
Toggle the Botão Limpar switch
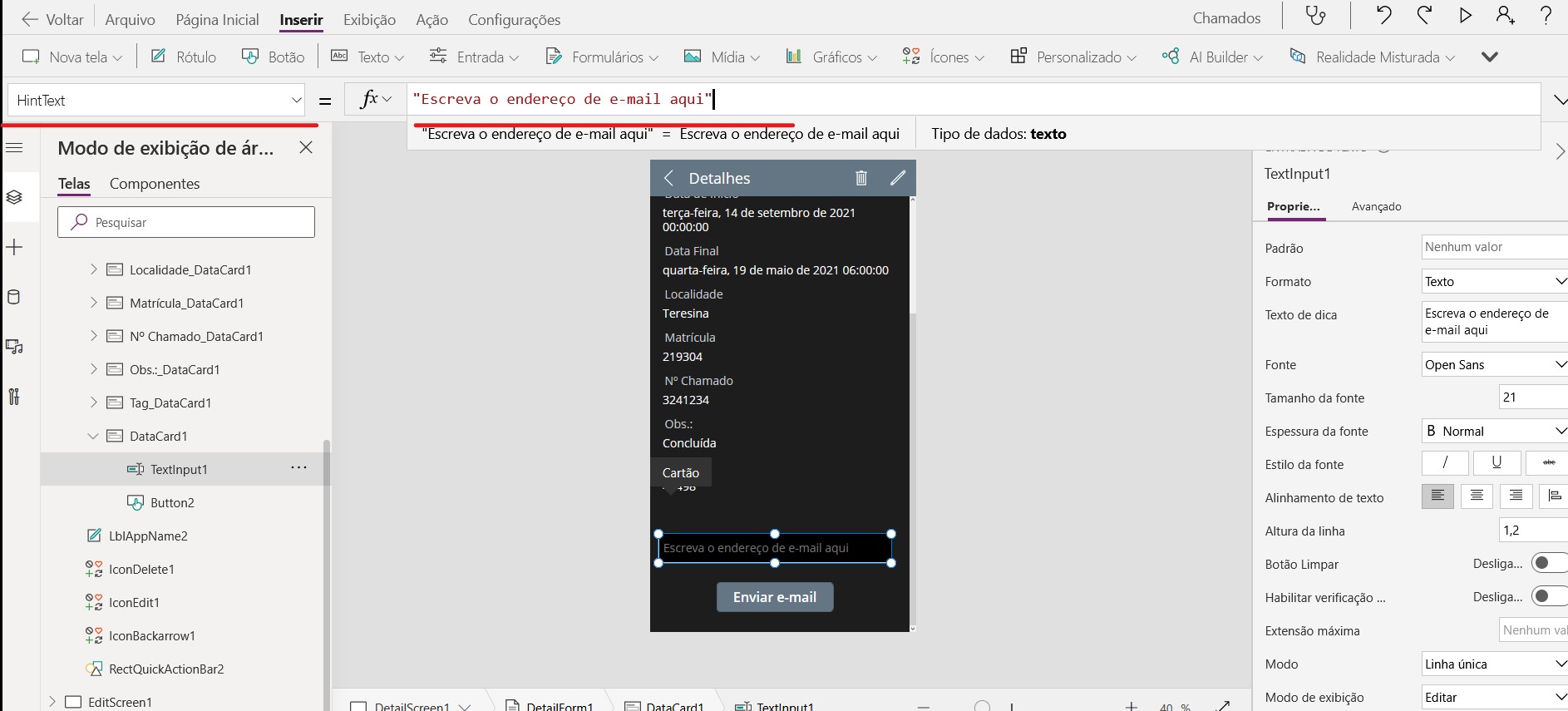pyautogui.click(x=1548, y=564)
